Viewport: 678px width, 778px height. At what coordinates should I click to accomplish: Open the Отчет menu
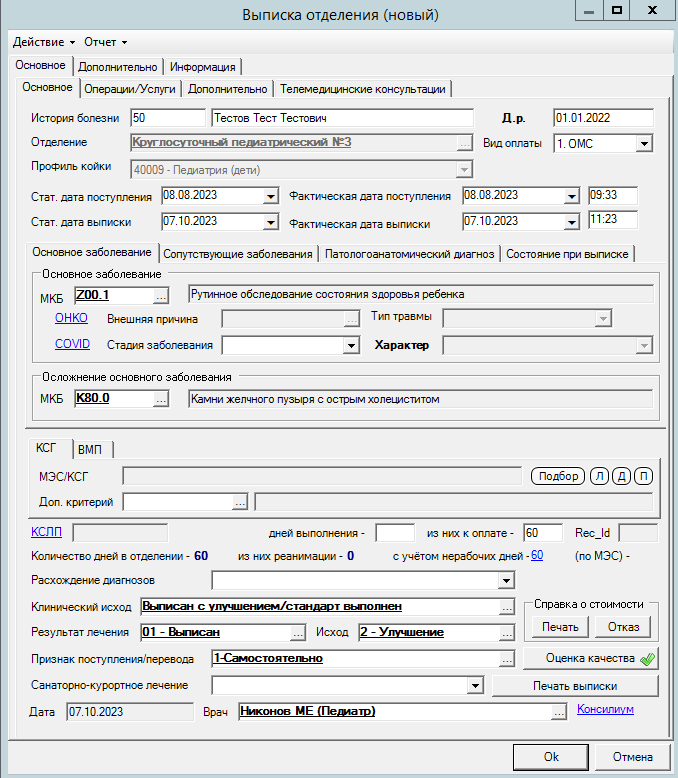point(105,42)
